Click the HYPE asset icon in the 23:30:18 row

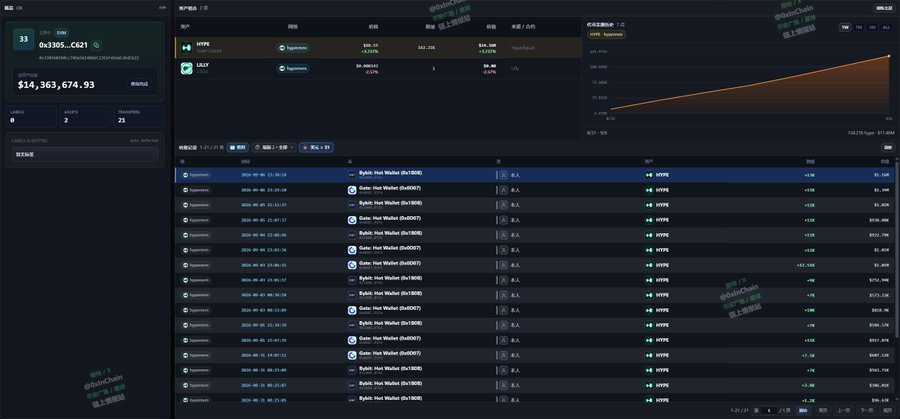click(649, 175)
